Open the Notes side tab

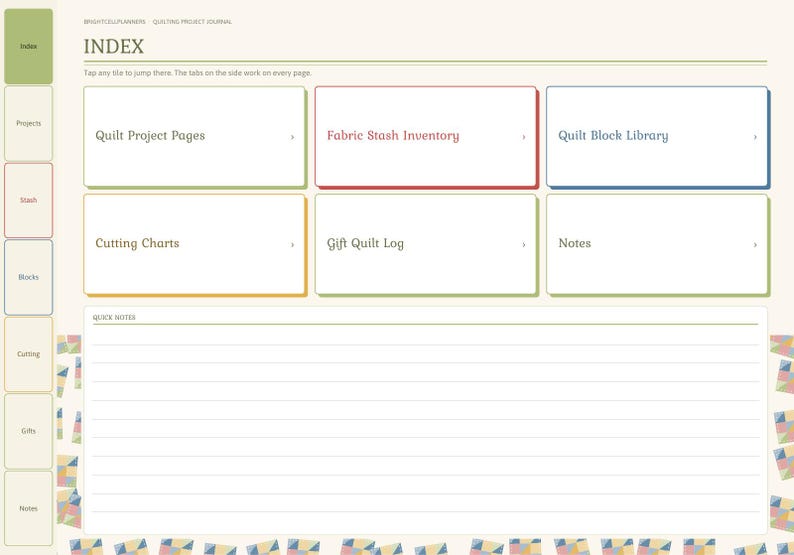(28, 508)
